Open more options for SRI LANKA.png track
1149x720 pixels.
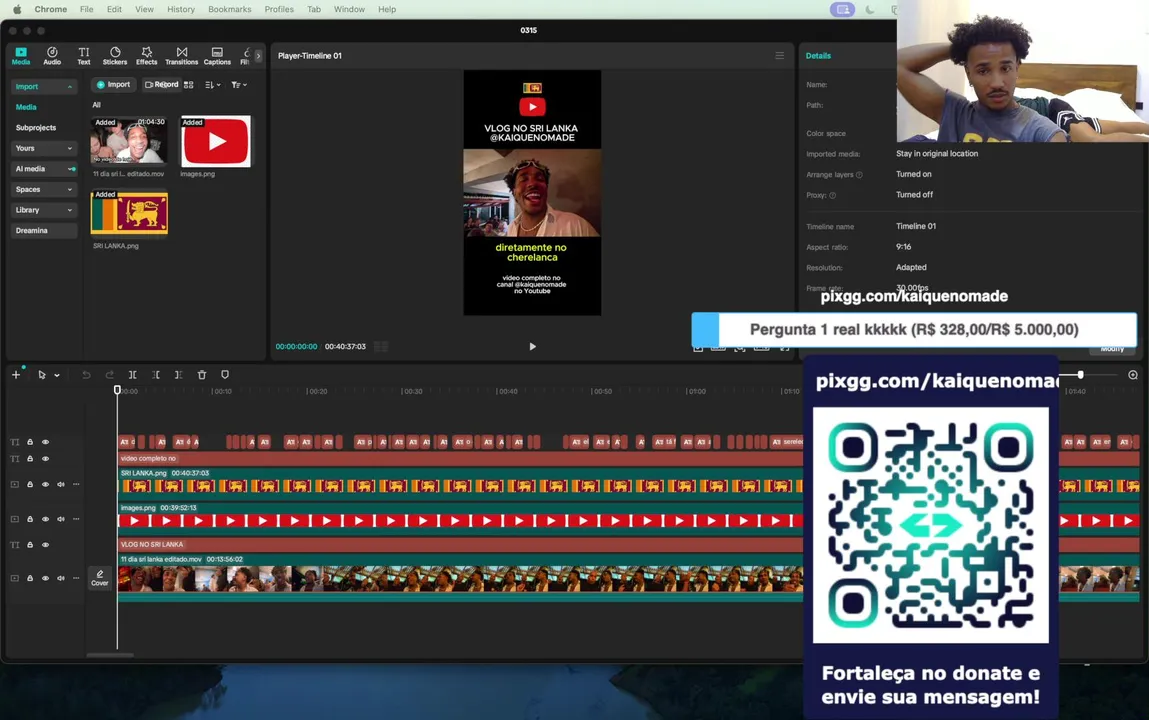76,484
